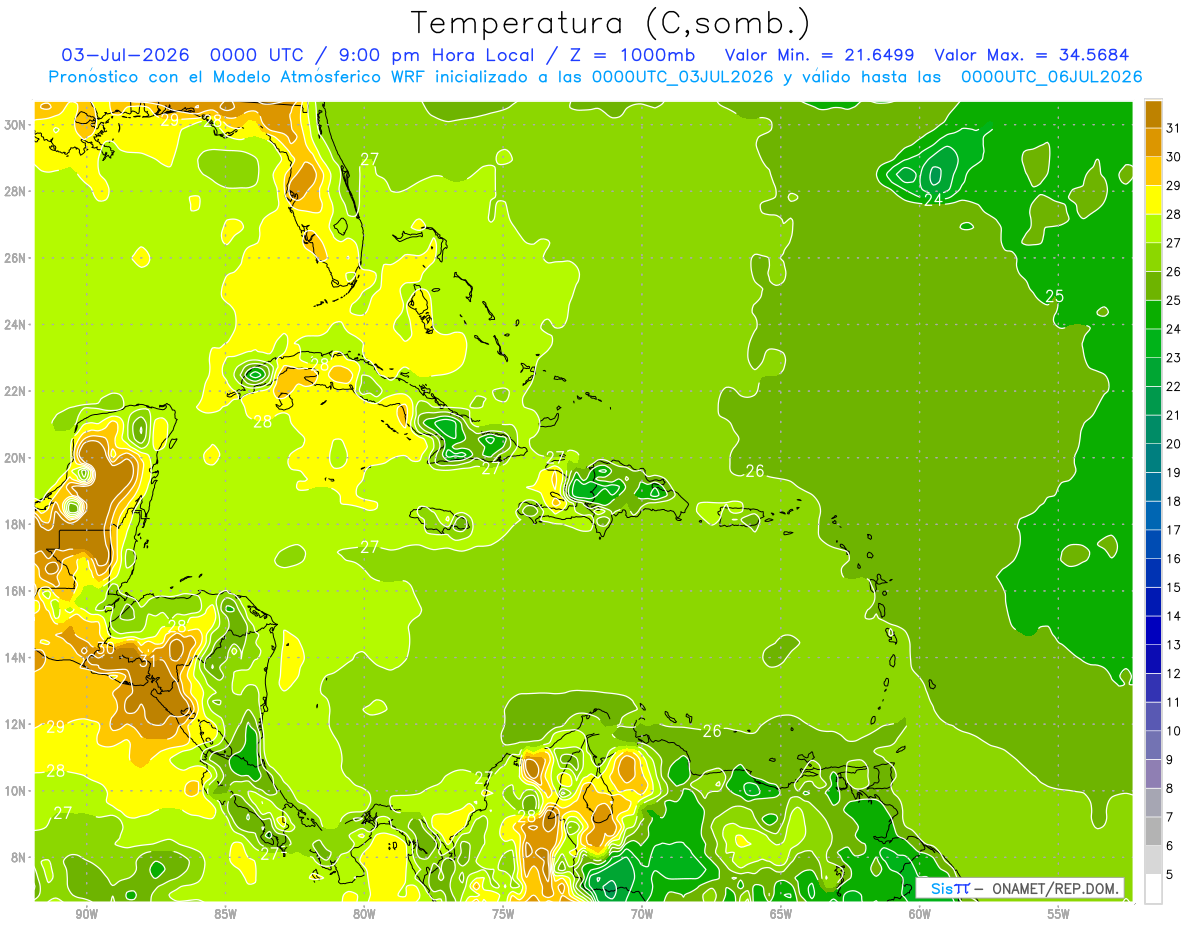Image resolution: width=1200 pixels, height=927 pixels.
Task: Click the '75W' longitude axis label
Action: [503, 915]
